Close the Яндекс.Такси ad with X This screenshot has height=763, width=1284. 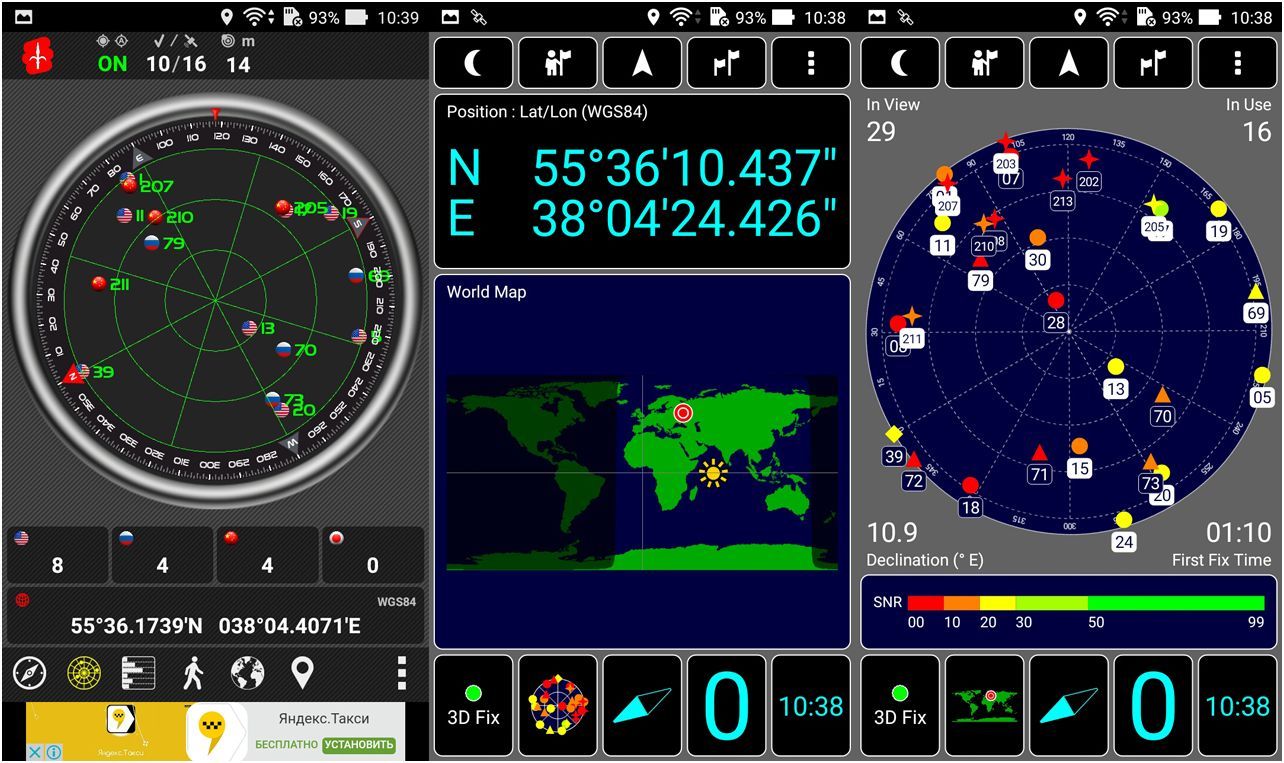[x=34, y=751]
